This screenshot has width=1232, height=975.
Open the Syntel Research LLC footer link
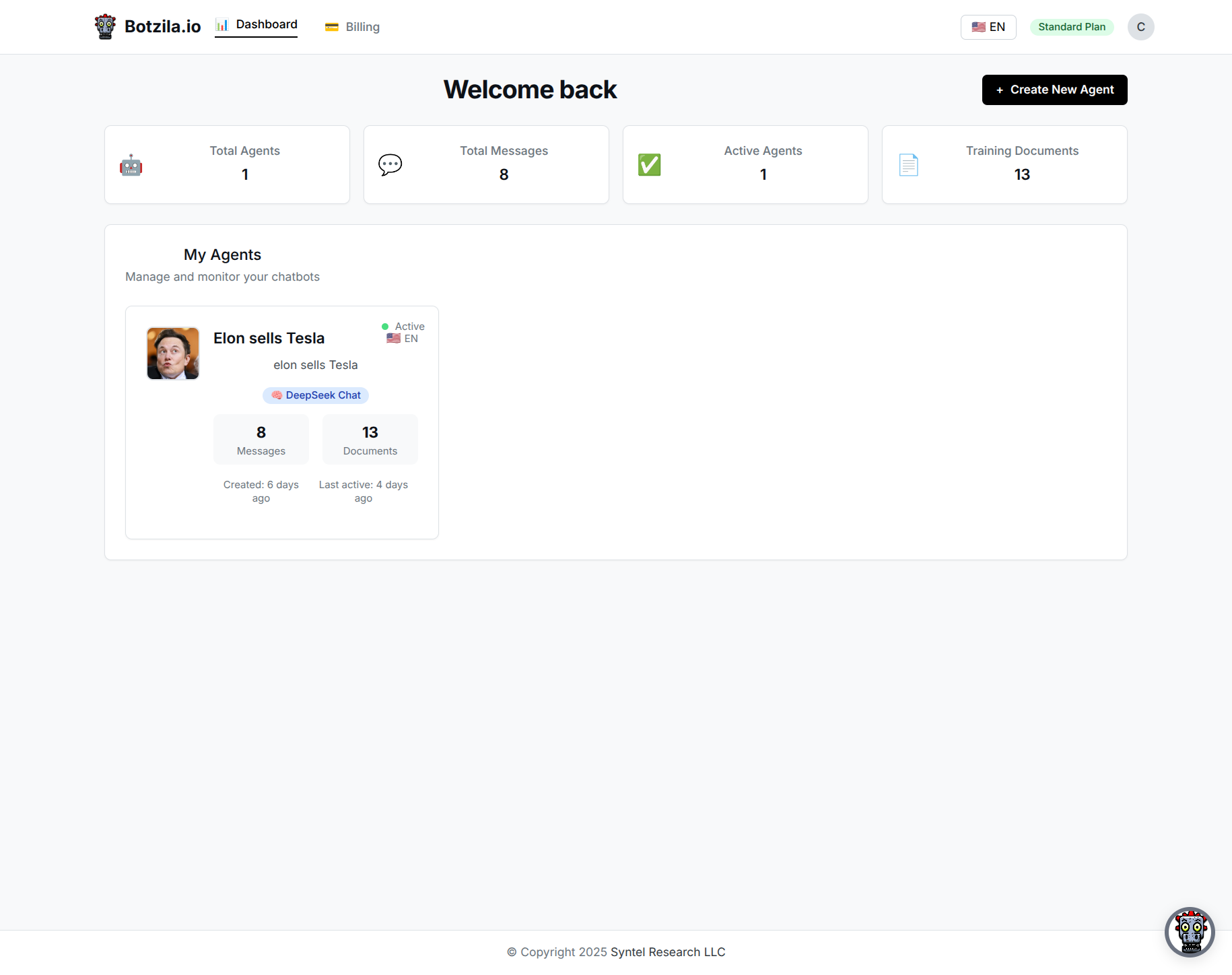click(x=668, y=952)
